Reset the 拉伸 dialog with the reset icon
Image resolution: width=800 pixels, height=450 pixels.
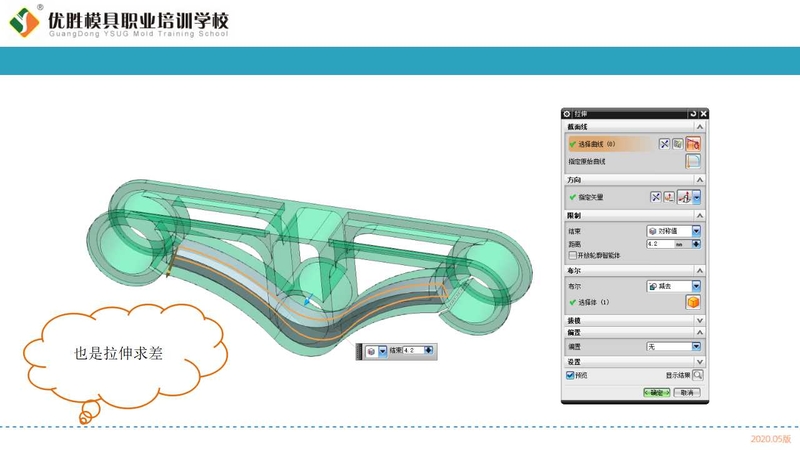tap(692, 114)
